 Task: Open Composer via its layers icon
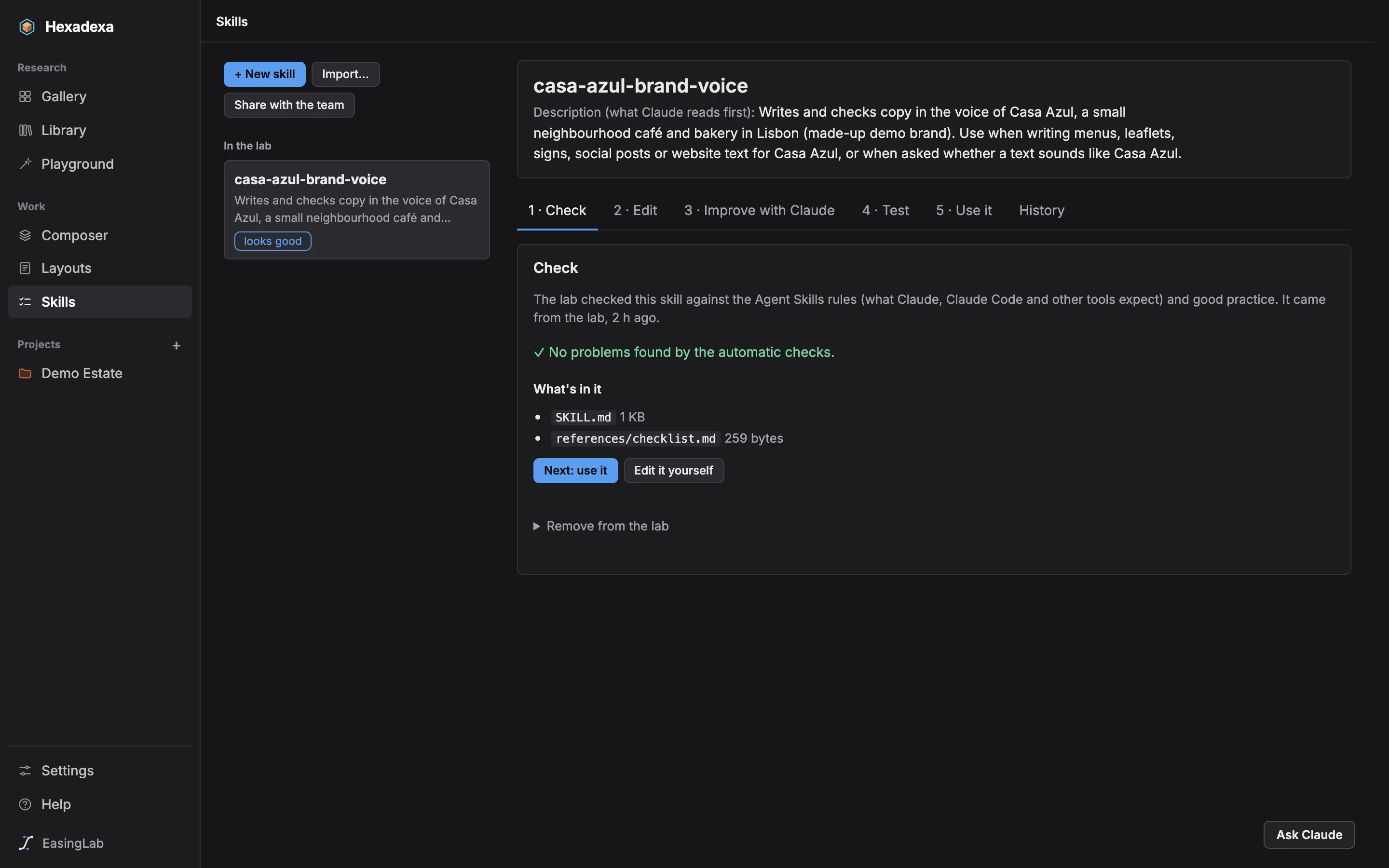(25, 235)
